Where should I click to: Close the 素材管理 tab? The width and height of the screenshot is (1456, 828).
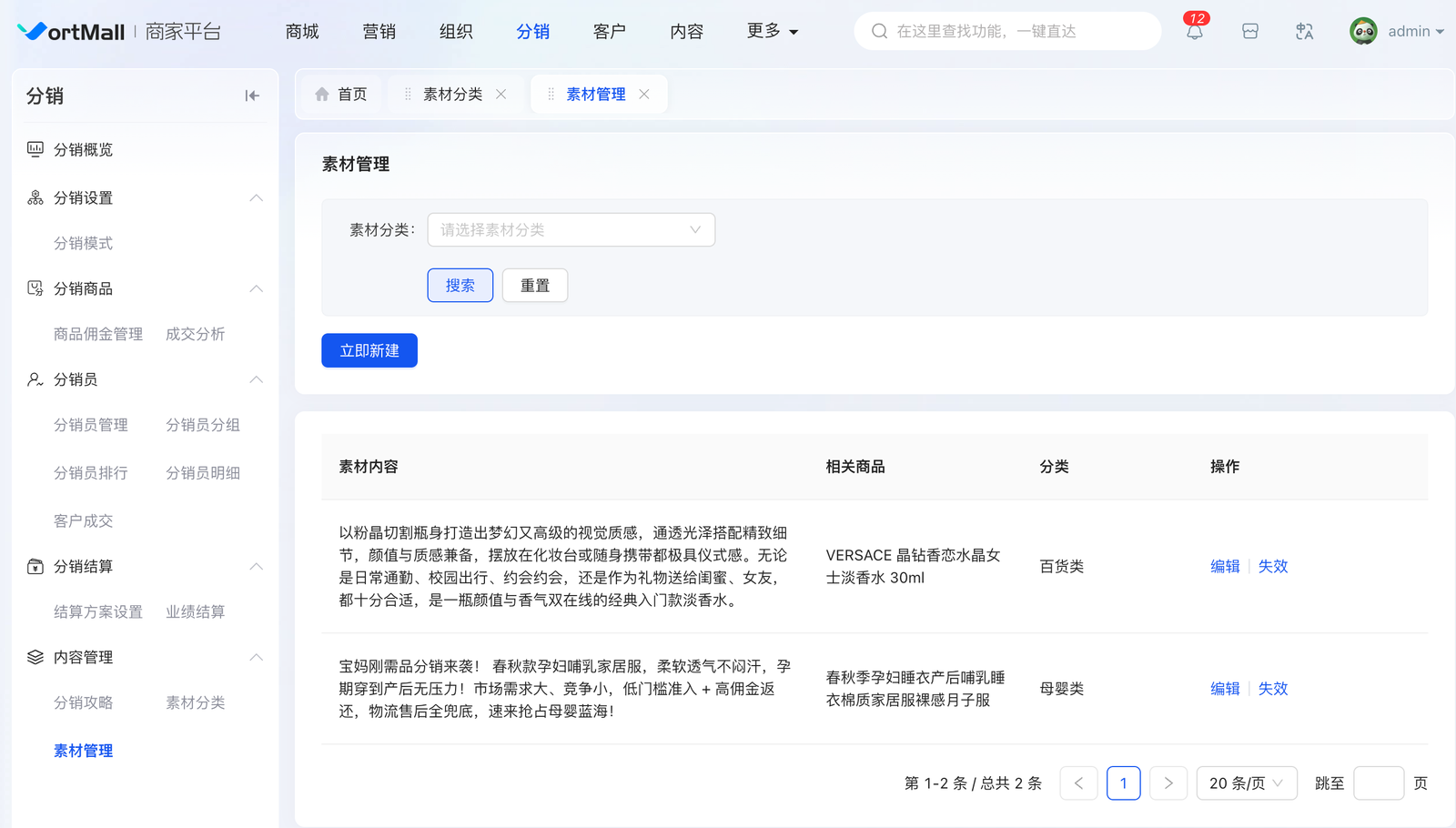644,95
